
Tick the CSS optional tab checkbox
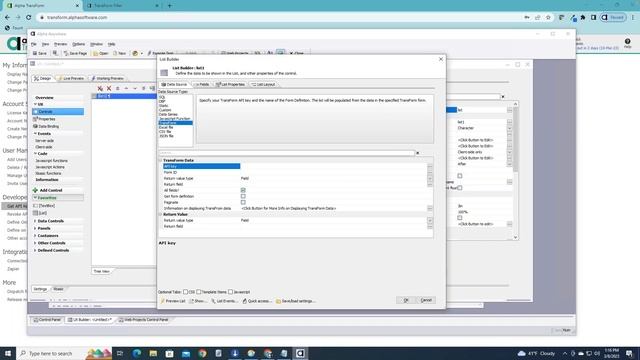(x=186, y=292)
